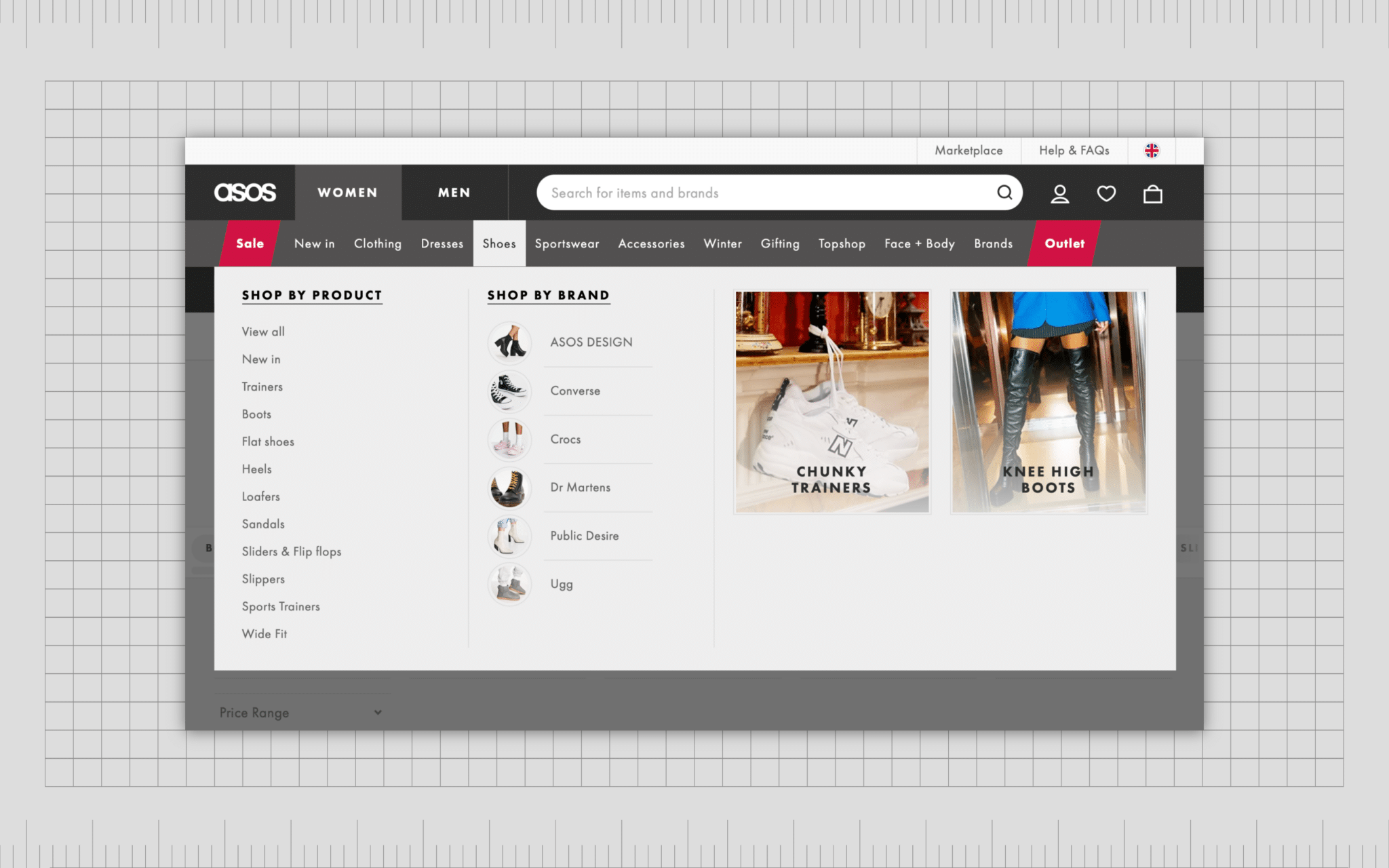Open the Sportswear menu

click(x=567, y=243)
